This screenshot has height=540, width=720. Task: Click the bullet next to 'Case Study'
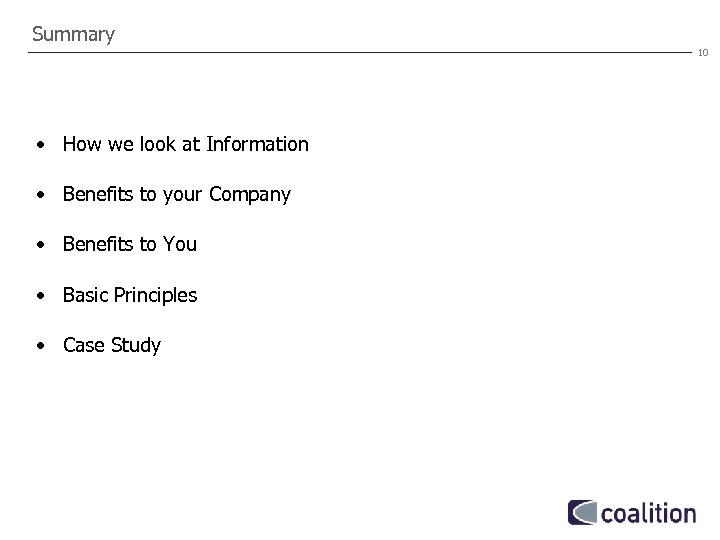[x=38, y=346]
